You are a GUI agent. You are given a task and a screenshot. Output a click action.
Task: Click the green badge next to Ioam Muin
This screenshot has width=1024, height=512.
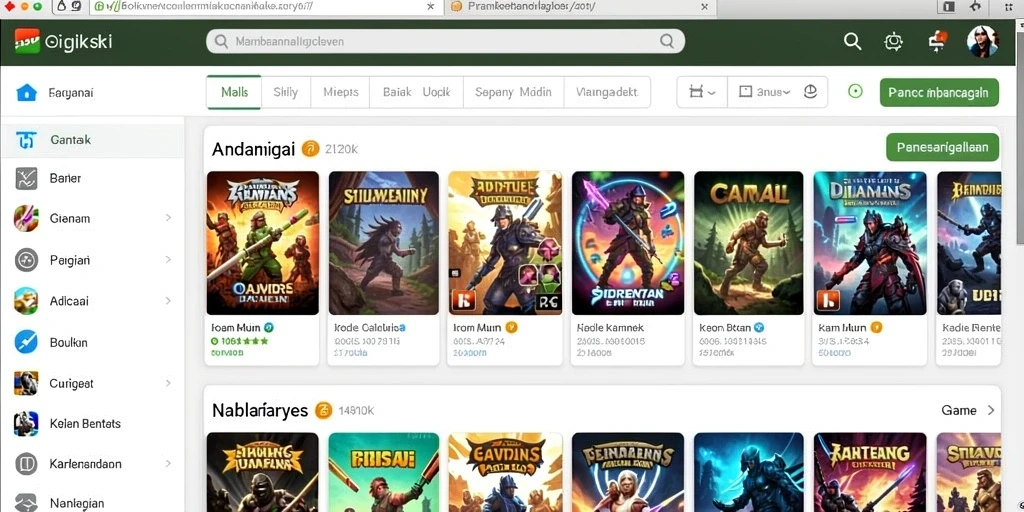(268, 327)
